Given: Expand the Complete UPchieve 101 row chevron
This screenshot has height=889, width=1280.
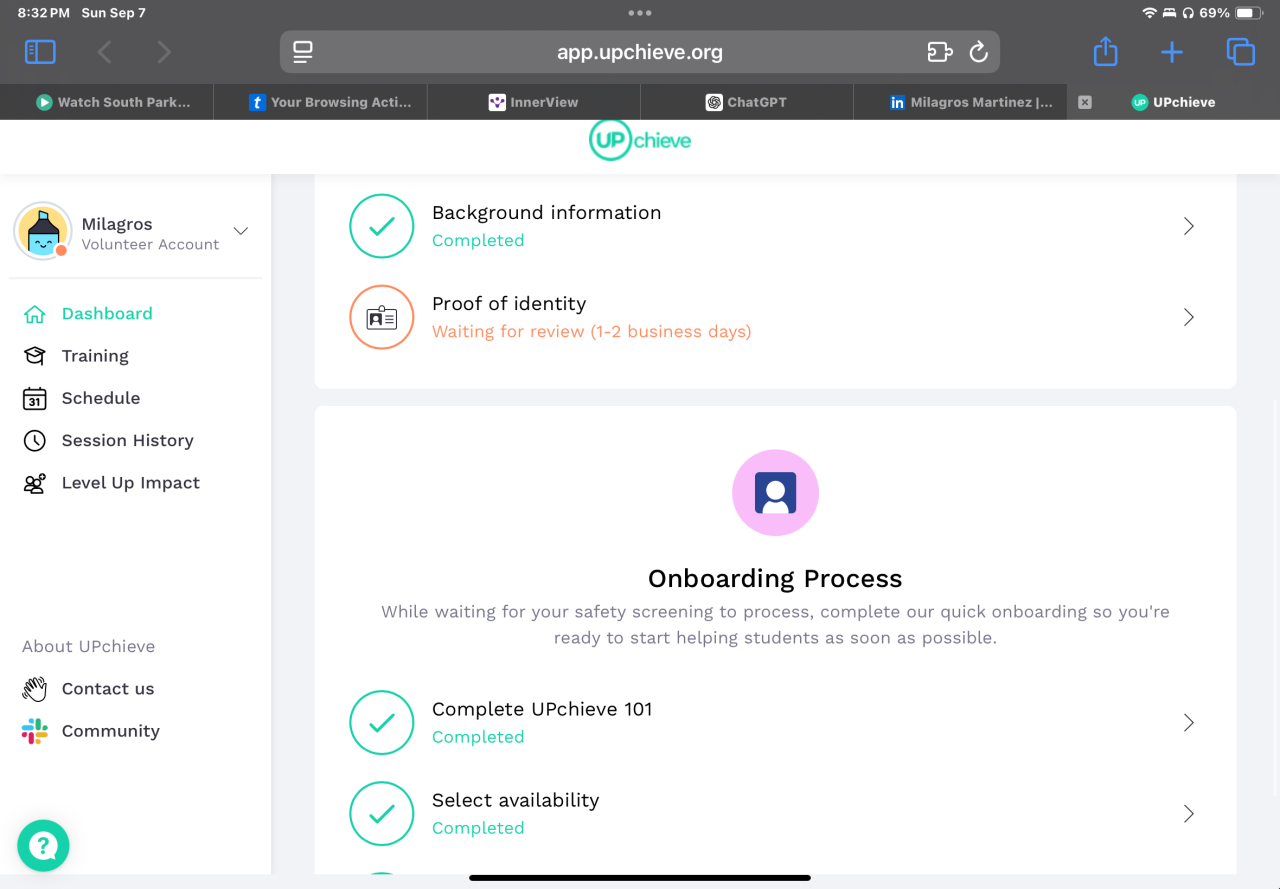Looking at the screenshot, I should (x=1189, y=723).
